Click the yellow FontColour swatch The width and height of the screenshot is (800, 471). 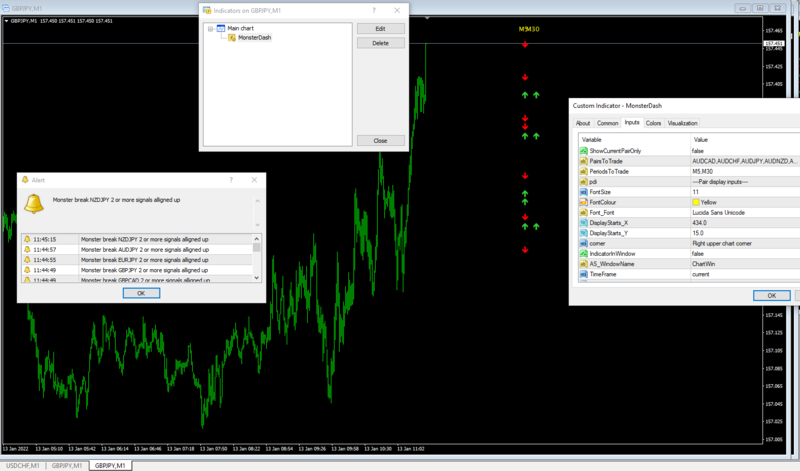(x=695, y=202)
